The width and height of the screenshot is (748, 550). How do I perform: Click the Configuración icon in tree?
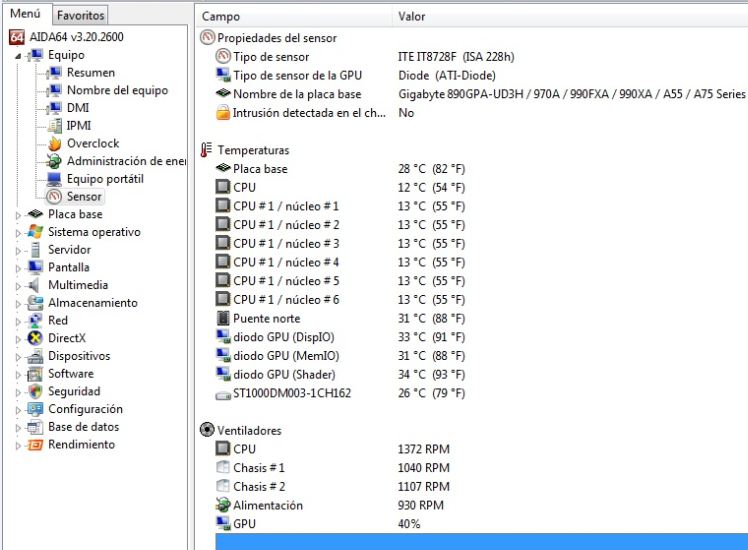tap(35, 409)
